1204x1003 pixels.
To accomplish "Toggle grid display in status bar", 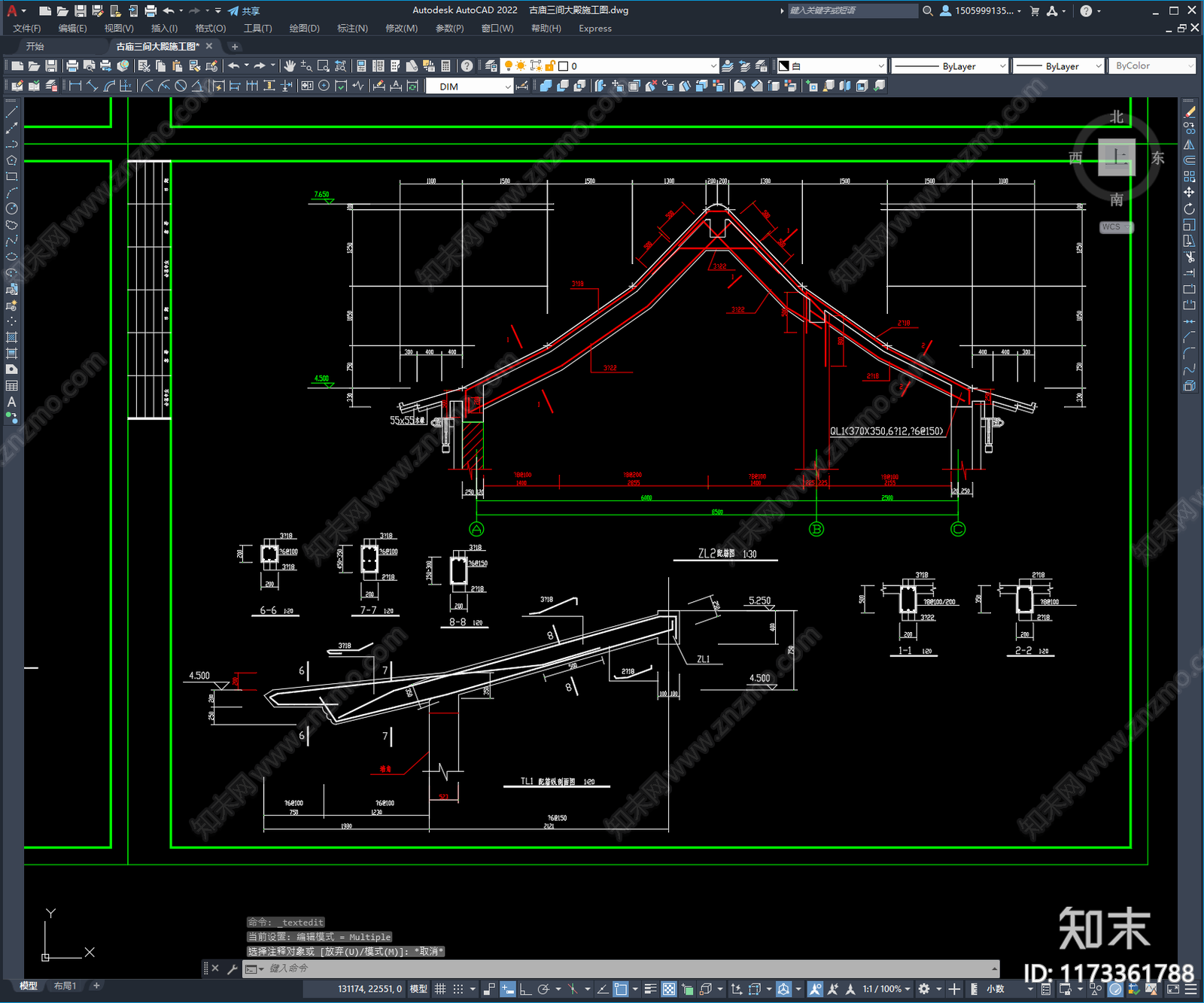I will click(x=441, y=989).
